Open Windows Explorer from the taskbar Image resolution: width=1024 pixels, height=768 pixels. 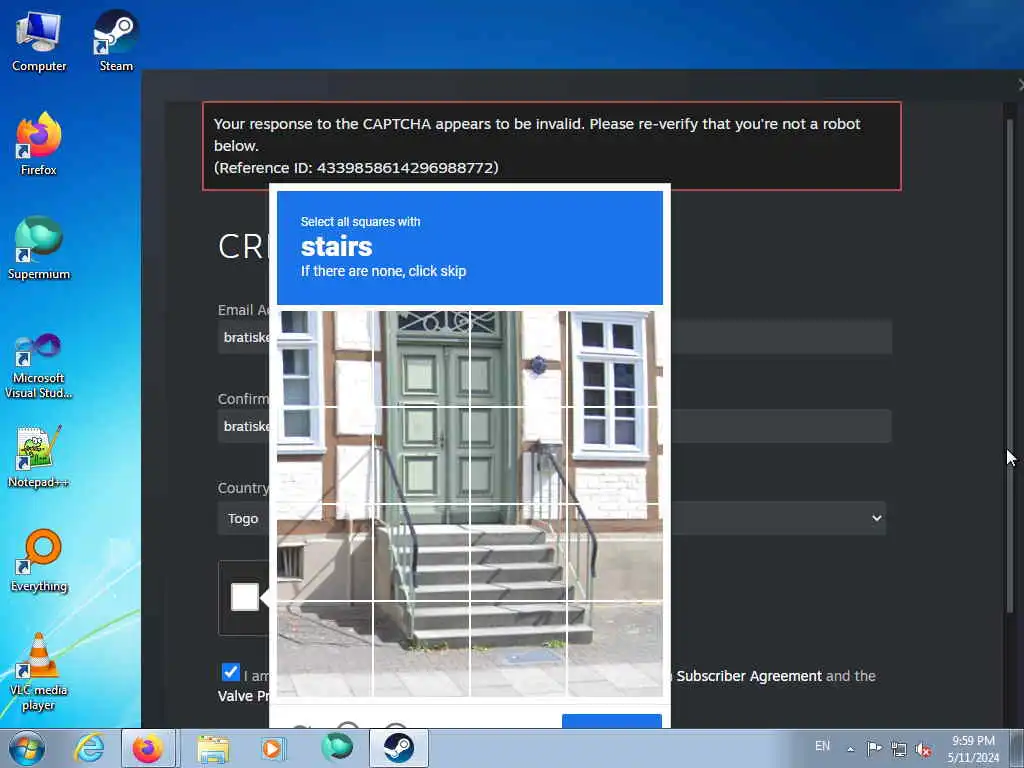point(213,748)
